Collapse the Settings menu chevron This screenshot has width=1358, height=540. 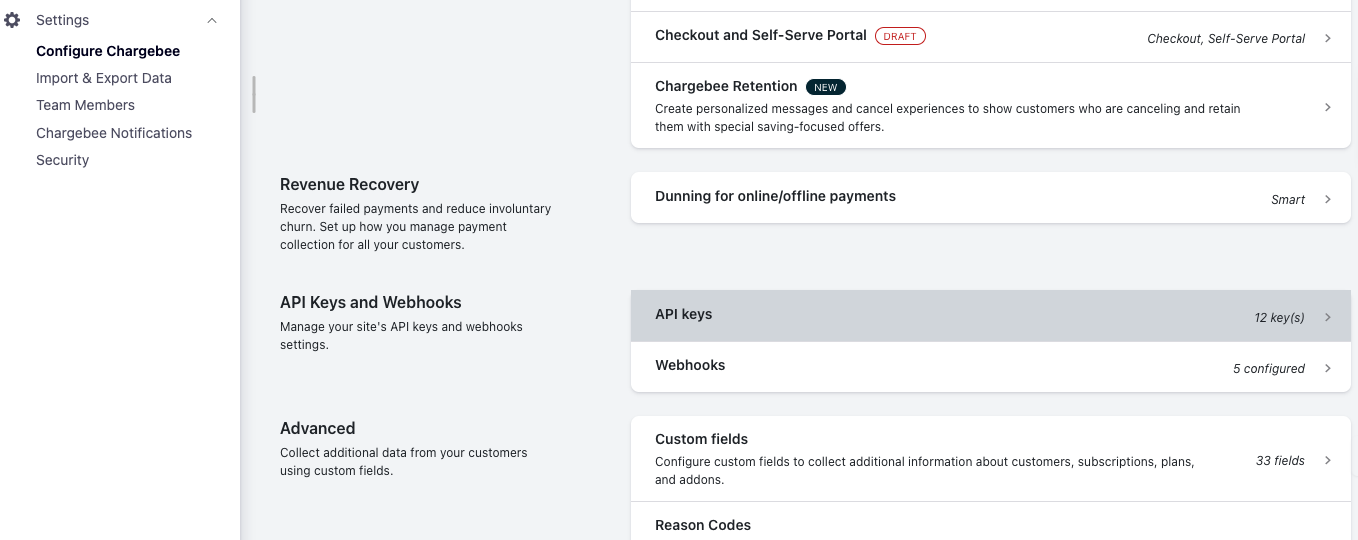tap(212, 20)
